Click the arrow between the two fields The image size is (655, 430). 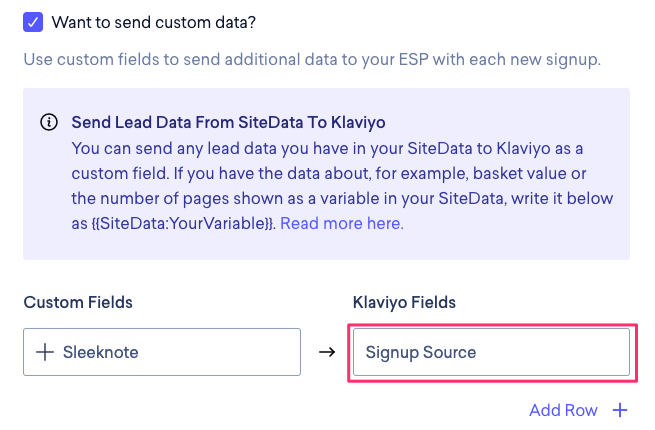tap(326, 352)
